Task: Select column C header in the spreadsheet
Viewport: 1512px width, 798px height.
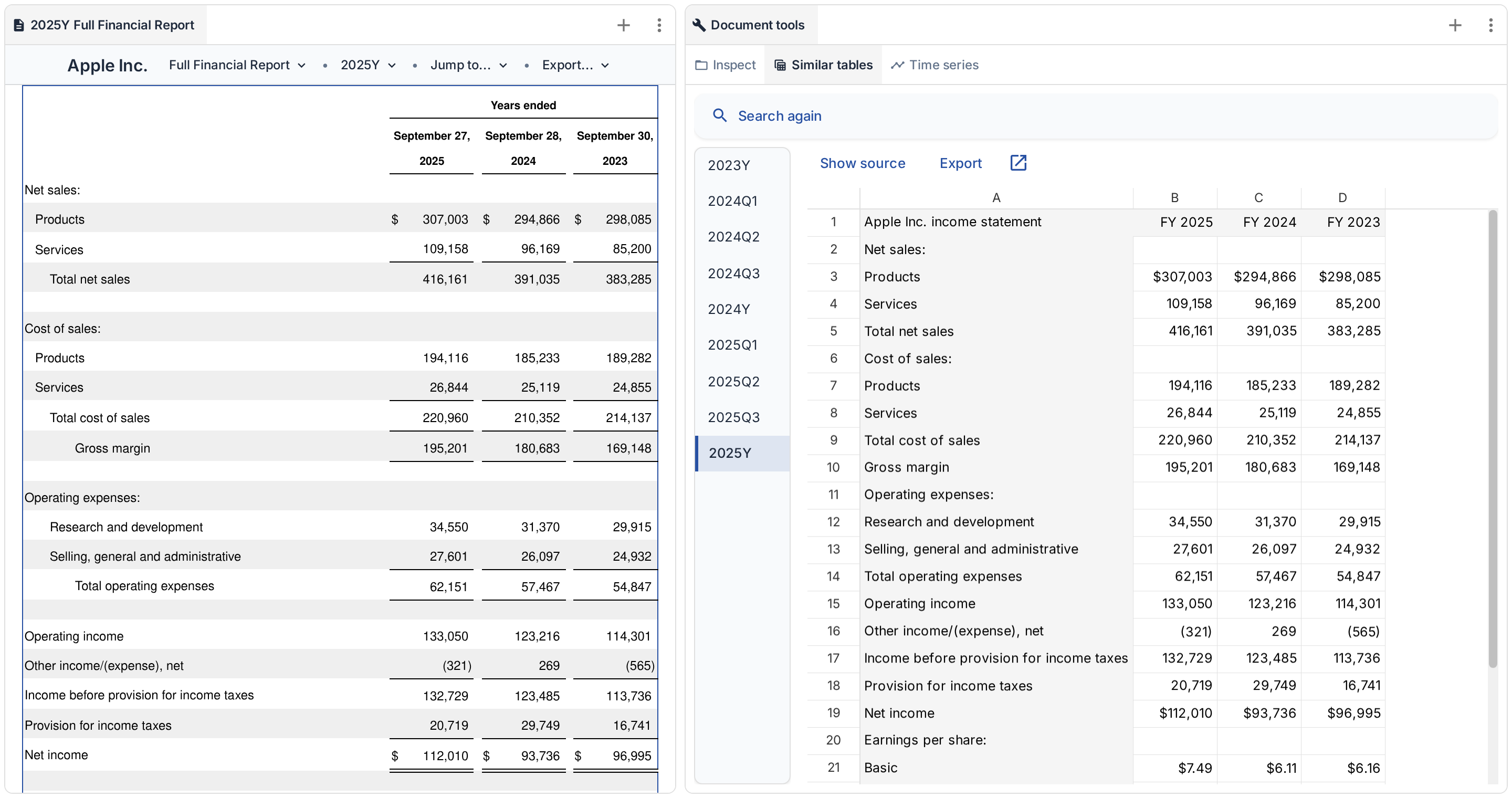Action: (x=1258, y=198)
